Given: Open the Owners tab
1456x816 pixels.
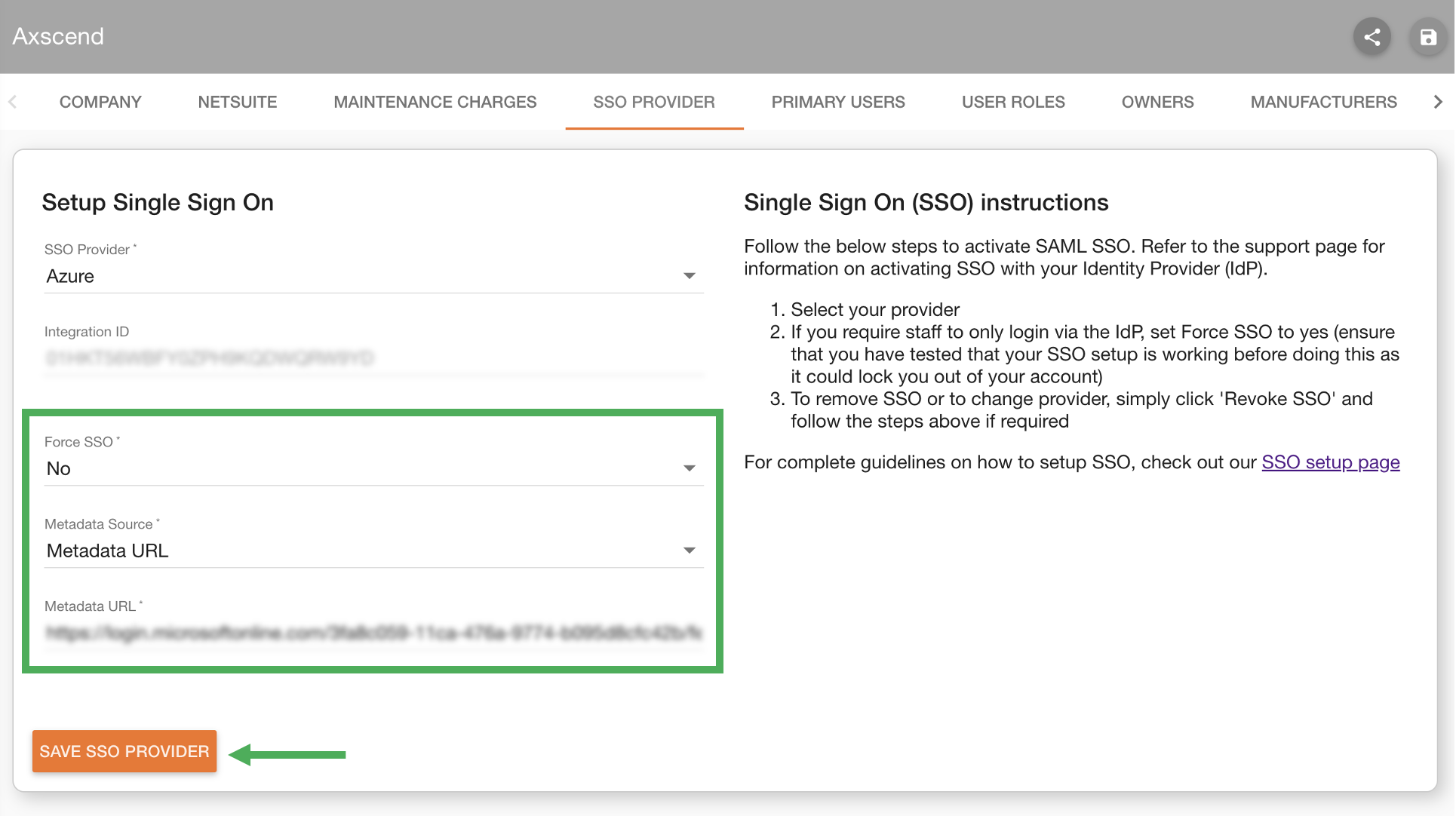Looking at the screenshot, I should pos(1157,102).
